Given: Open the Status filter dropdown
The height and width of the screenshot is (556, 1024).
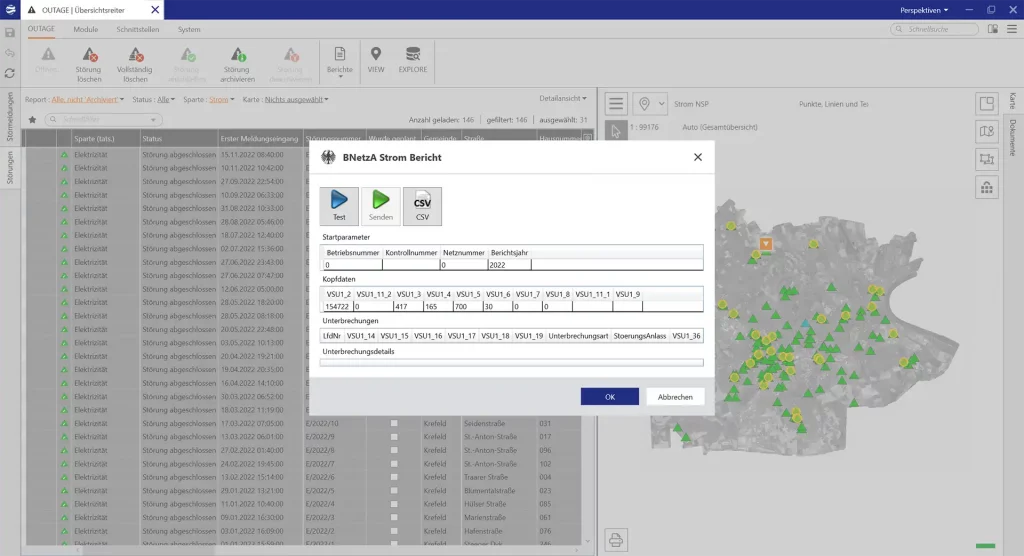Looking at the screenshot, I should coord(167,100).
